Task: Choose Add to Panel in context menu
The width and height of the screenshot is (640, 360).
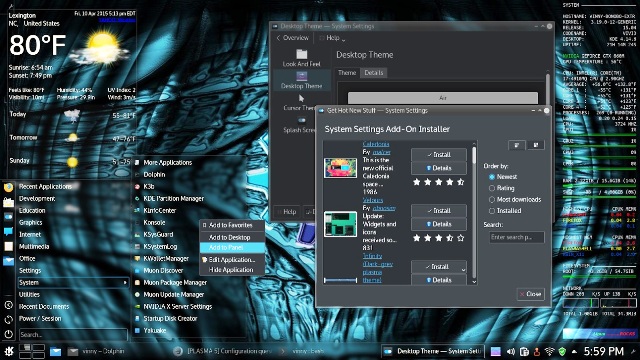Action: pyautogui.click(x=232, y=247)
